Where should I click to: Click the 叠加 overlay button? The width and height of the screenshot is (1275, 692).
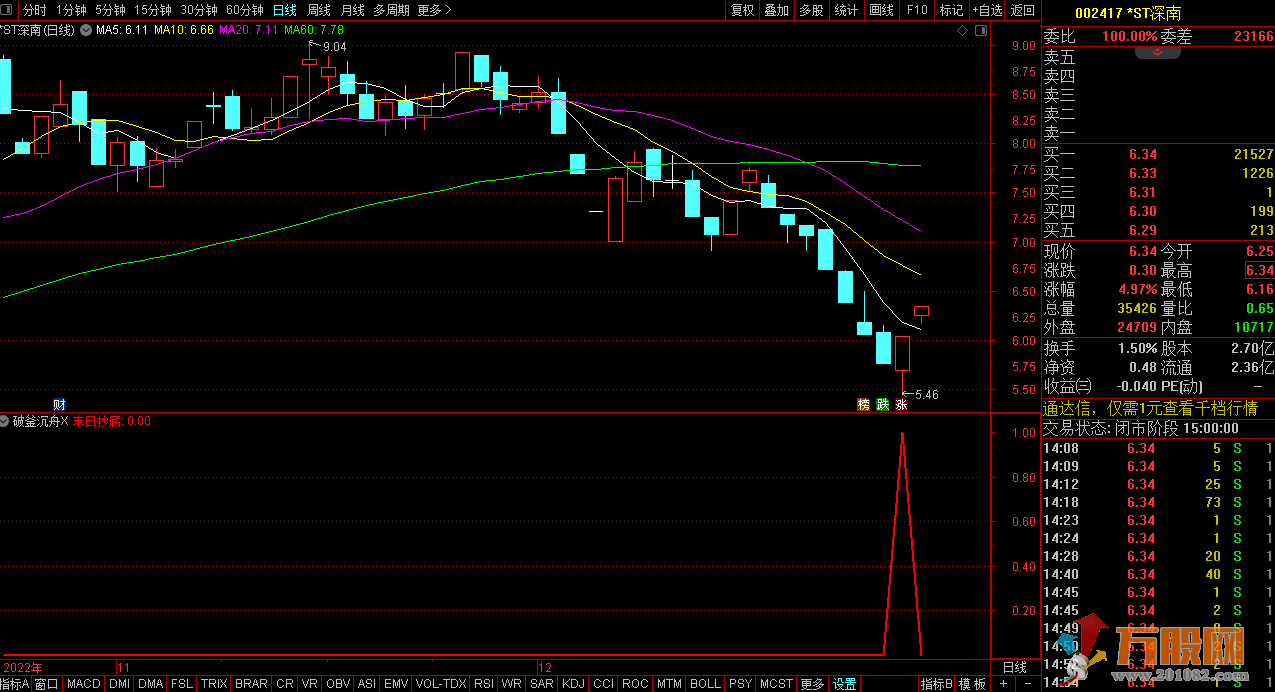tap(776, 10)
